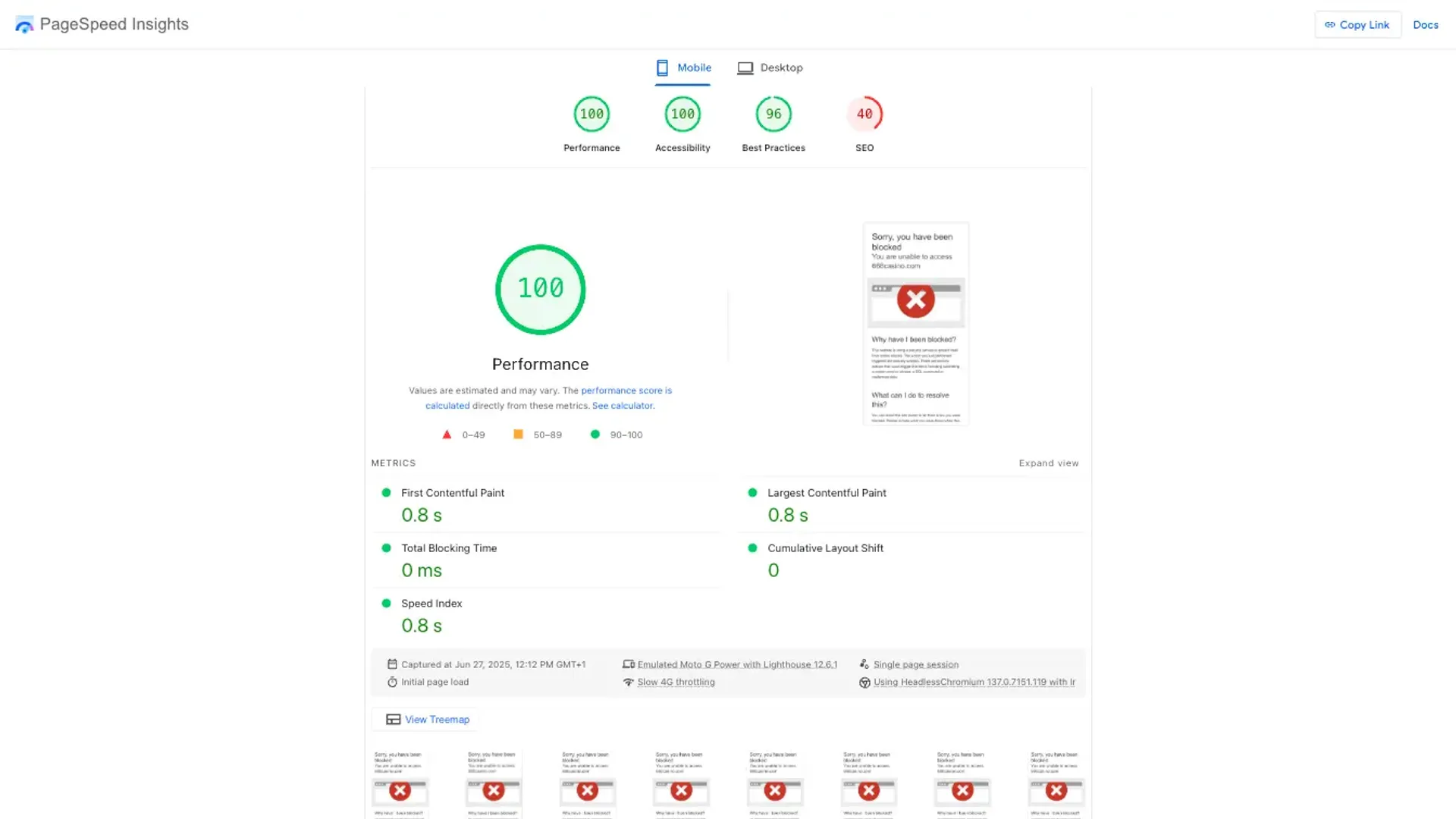Switch to the Mobile tab

tap(682, 67)
